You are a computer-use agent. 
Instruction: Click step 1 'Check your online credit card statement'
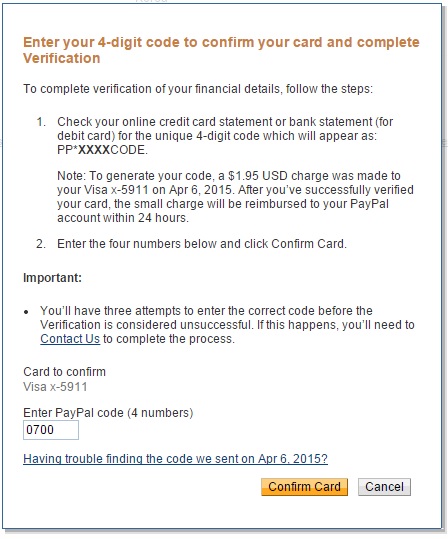225,136
